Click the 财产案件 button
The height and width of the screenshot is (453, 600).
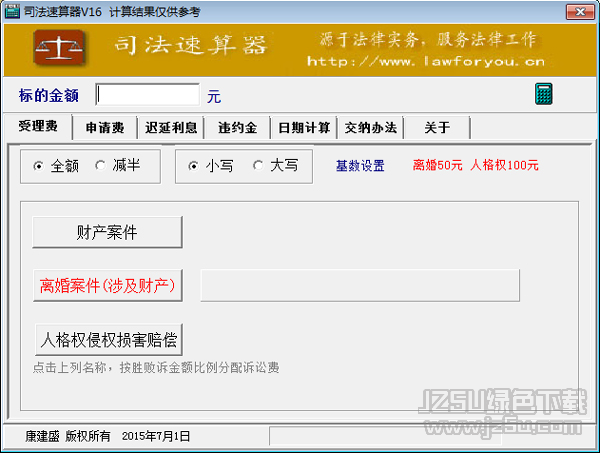[x=107, y=232]
